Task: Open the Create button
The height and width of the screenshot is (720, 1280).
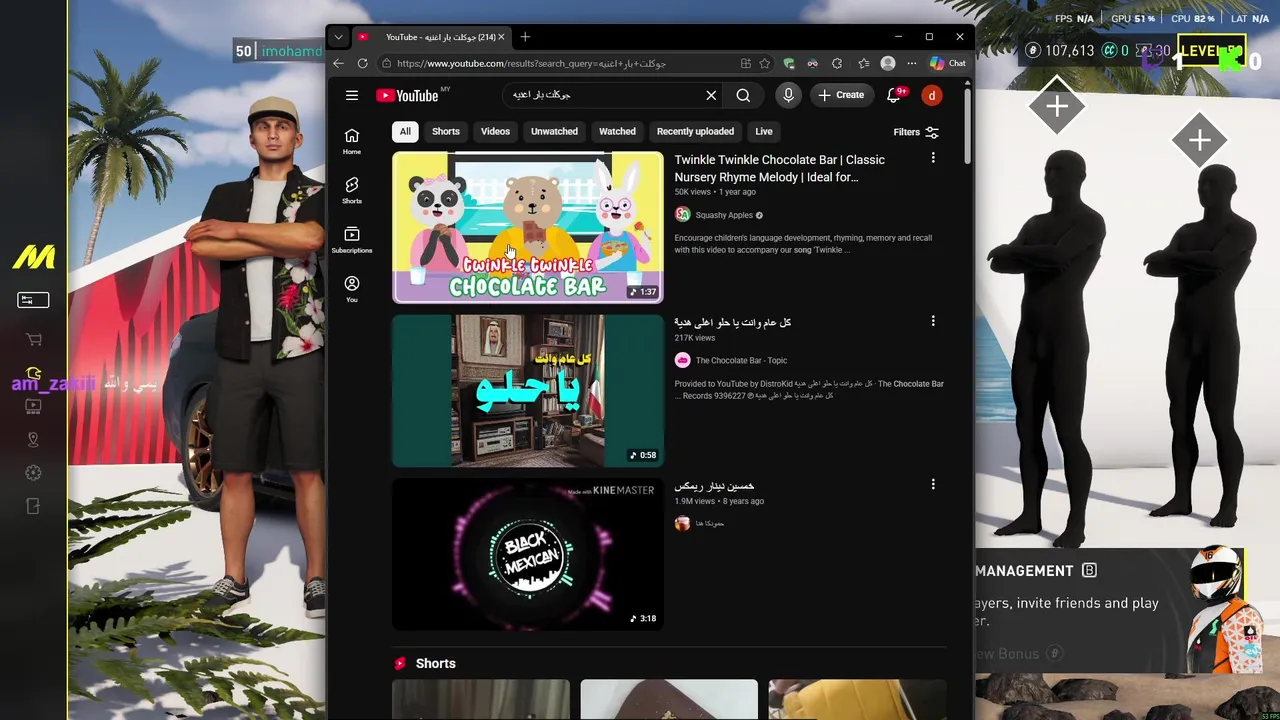Action: [840, 95]
